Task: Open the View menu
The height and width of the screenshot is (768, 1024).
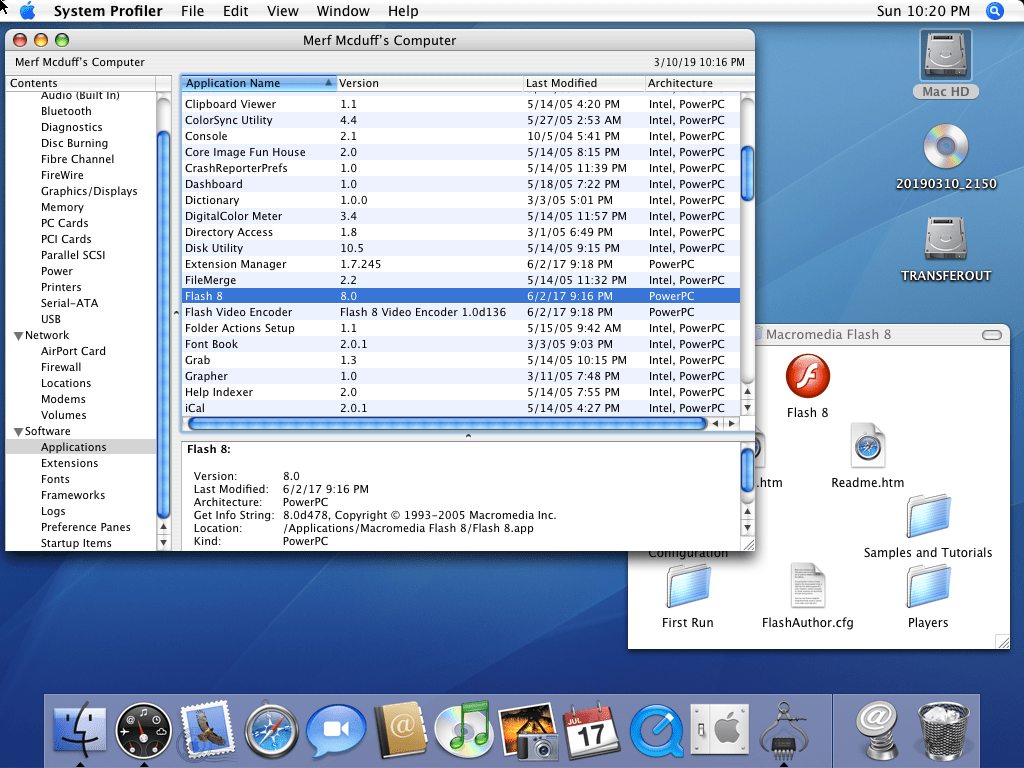Action: coord(283,11)
